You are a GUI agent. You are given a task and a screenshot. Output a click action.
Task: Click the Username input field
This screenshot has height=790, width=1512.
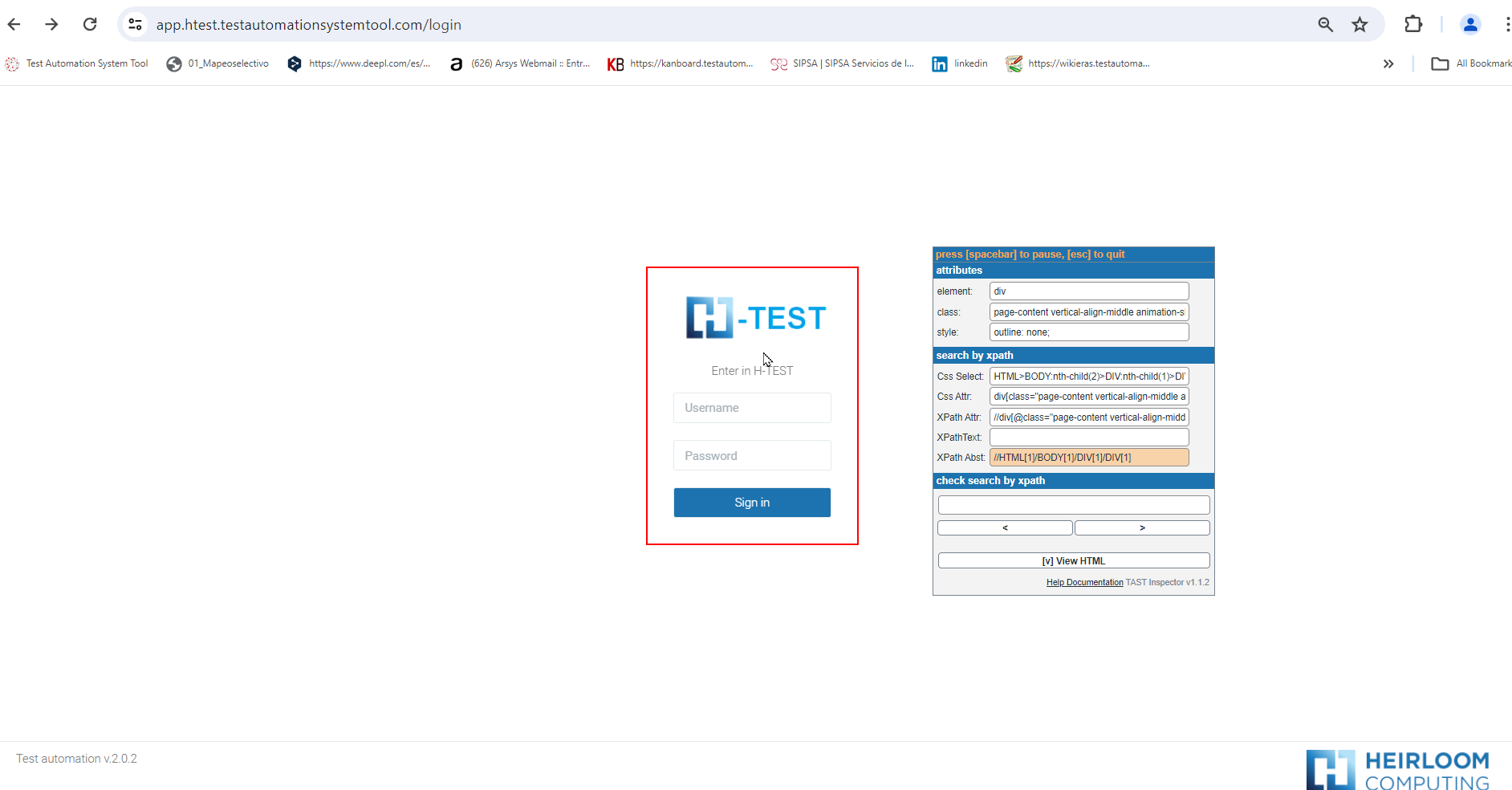pyautogui.click(x=752, y=408)
